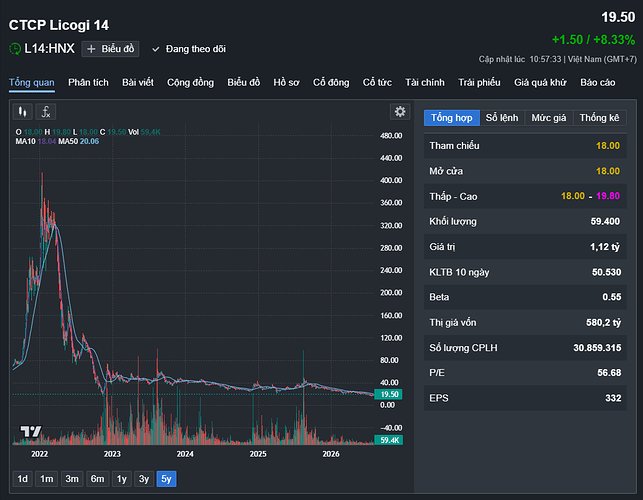The width and height of the screenshot is (643, 500).
Task: Open the Cộng đồng tab
Action: pyautogui.click(x=190, y=83)
